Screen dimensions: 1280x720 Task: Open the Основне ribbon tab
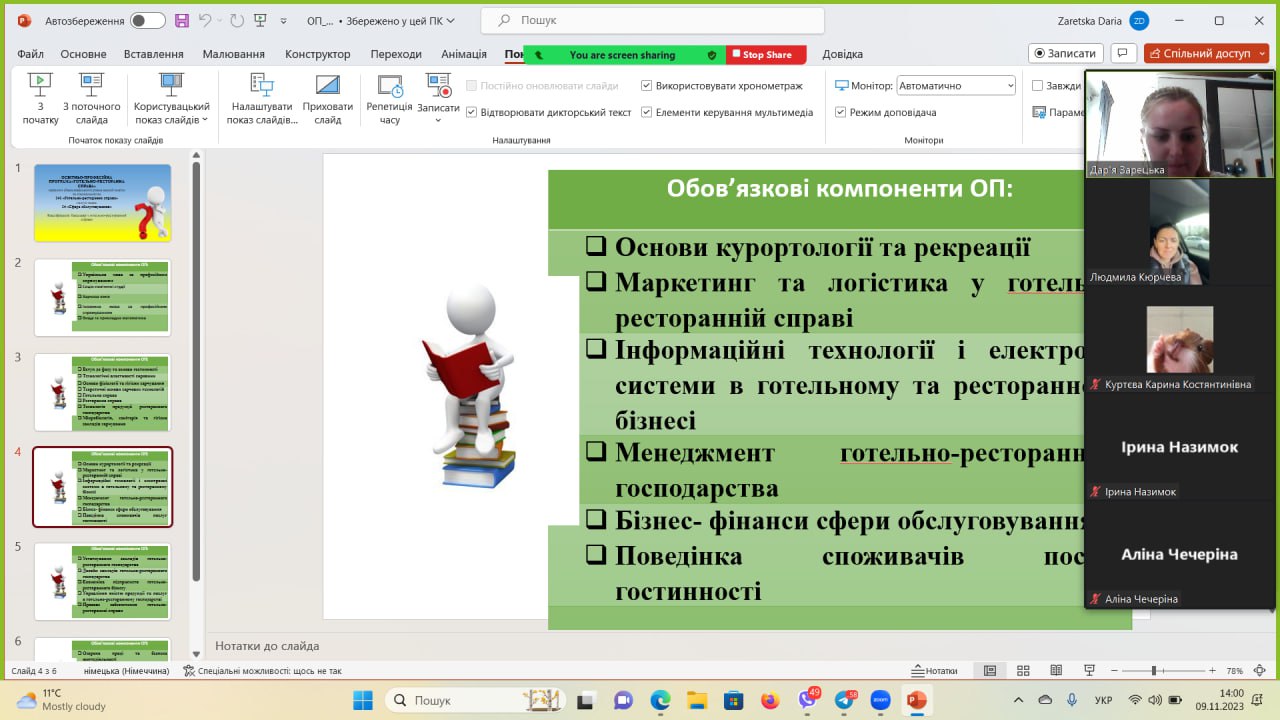[x=83, y=54]
